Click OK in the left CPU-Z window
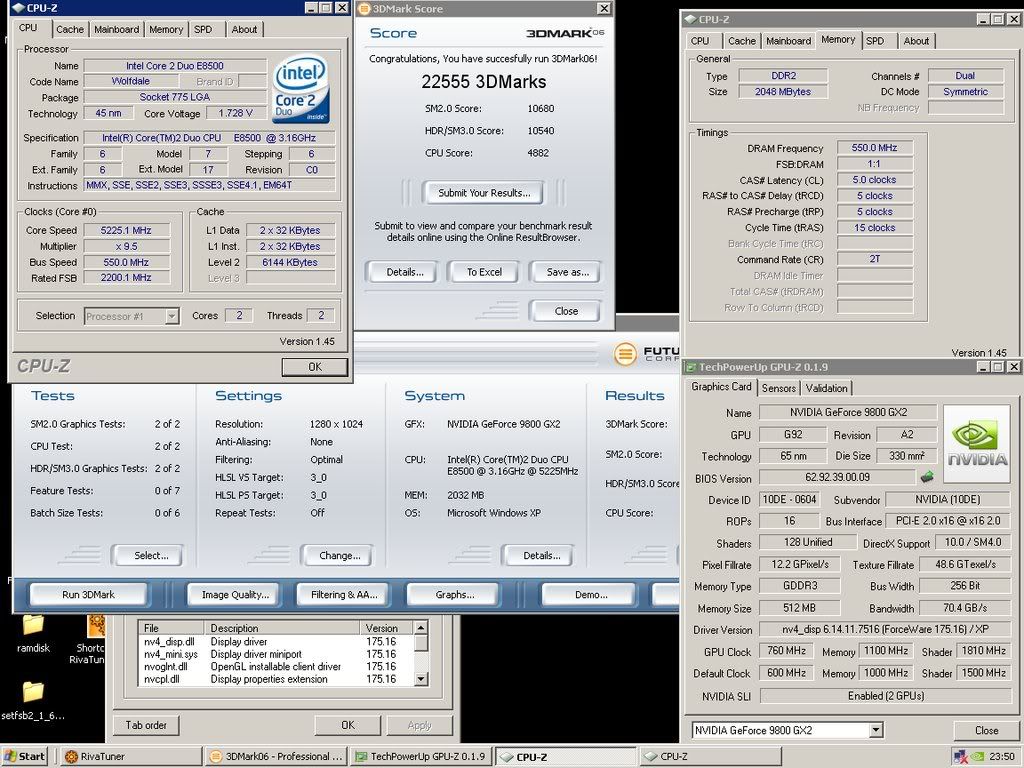 (315, 367)
